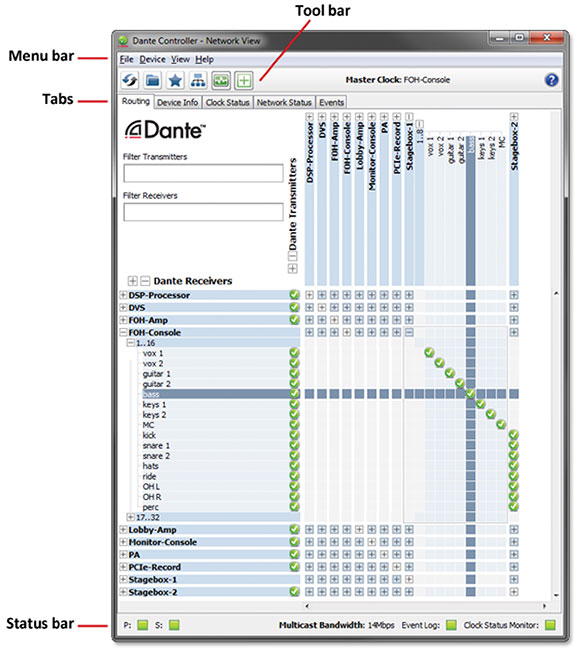Click the P: primary status indicator
The height and width of the screenshot is (654, 580).
click(x=143, y=625)
